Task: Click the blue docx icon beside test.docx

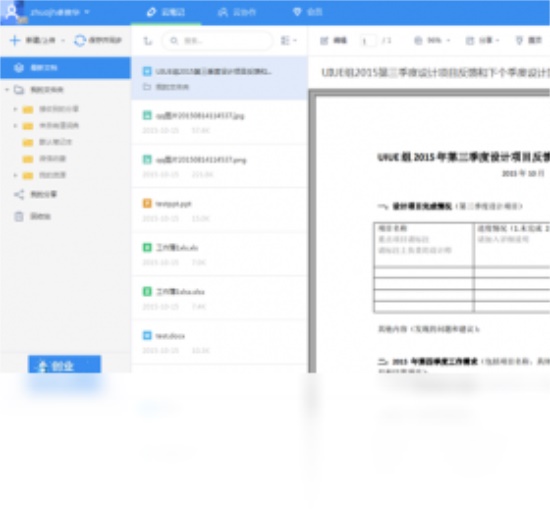Action: click(147, 336)
